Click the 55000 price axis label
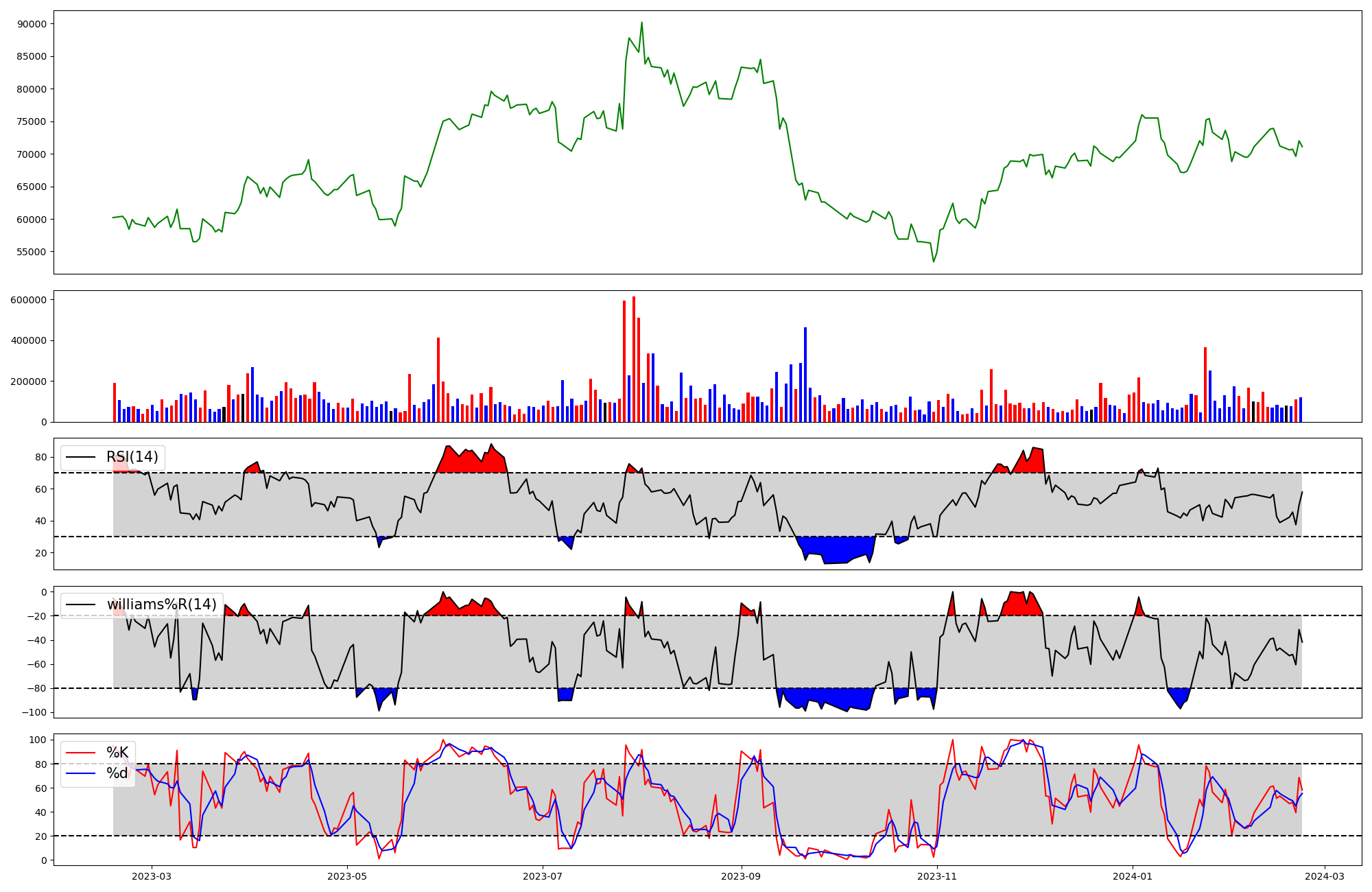 pos(31,252)
